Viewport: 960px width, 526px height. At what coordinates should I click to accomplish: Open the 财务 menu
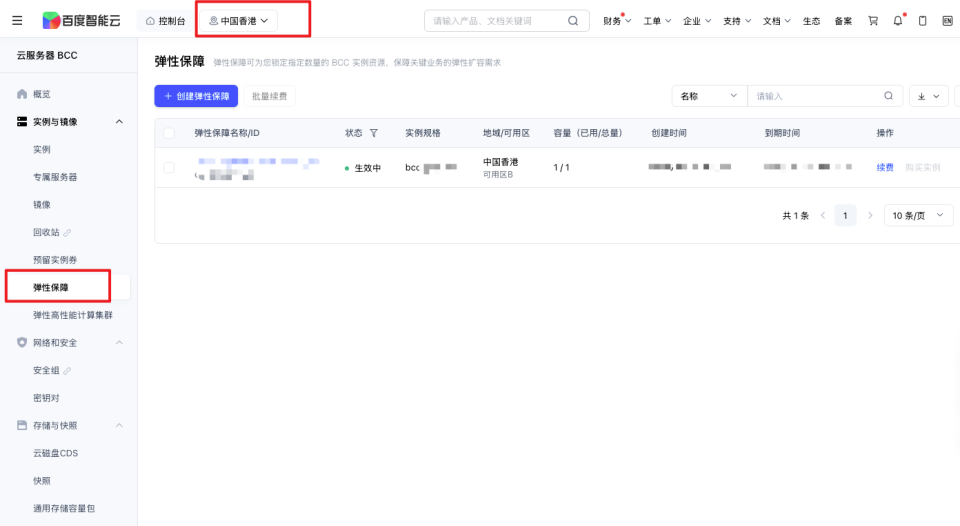click(x=617, y=21)
